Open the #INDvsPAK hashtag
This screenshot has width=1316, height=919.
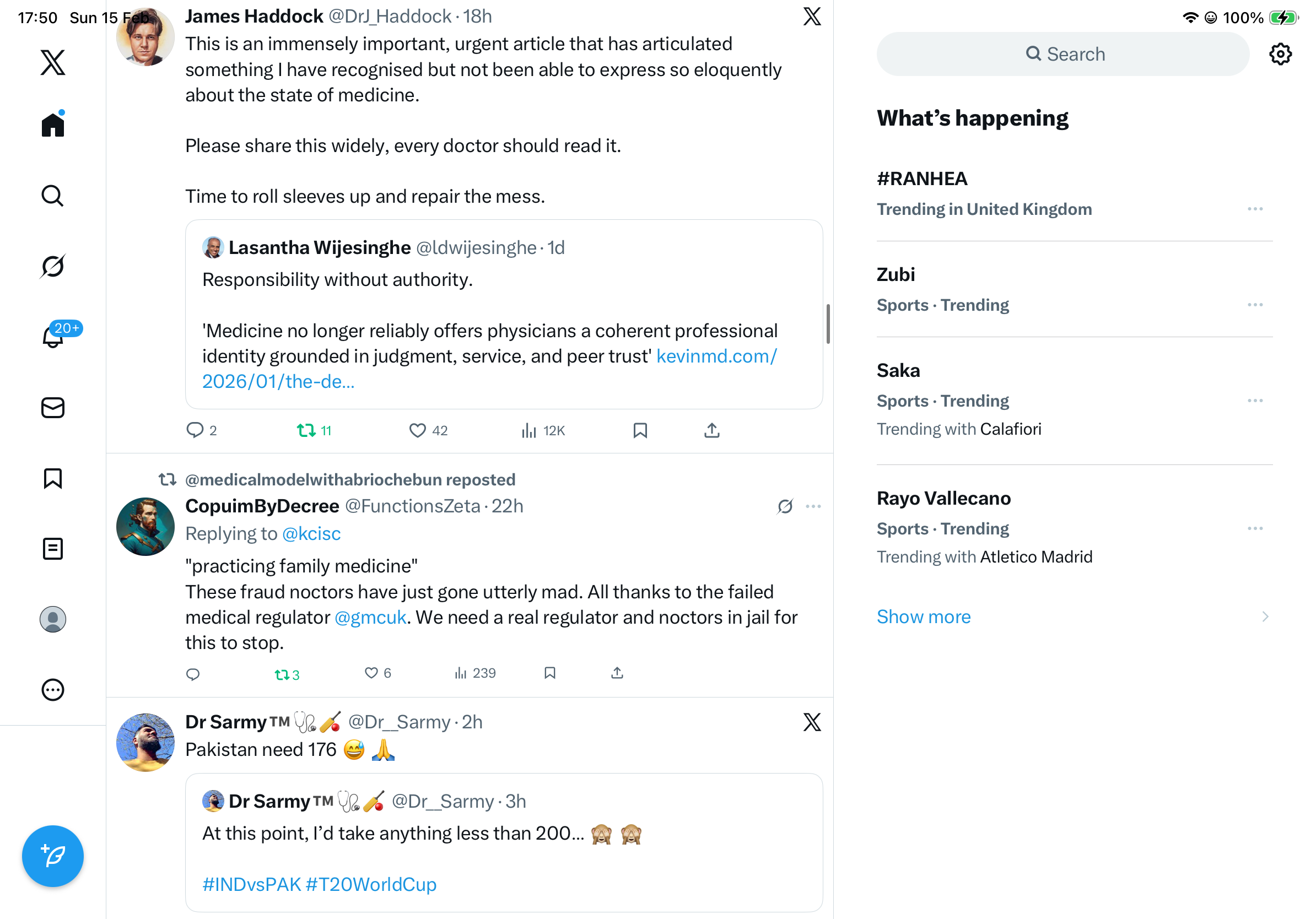(x=252, y=885)
